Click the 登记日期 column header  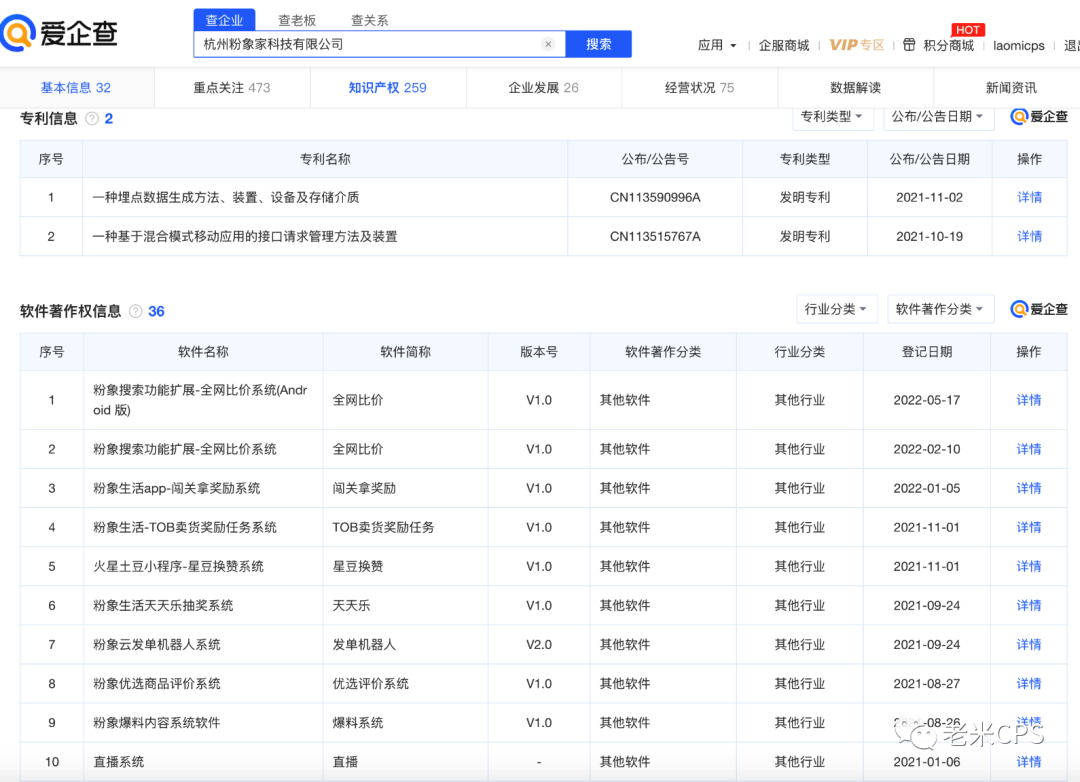927,352
